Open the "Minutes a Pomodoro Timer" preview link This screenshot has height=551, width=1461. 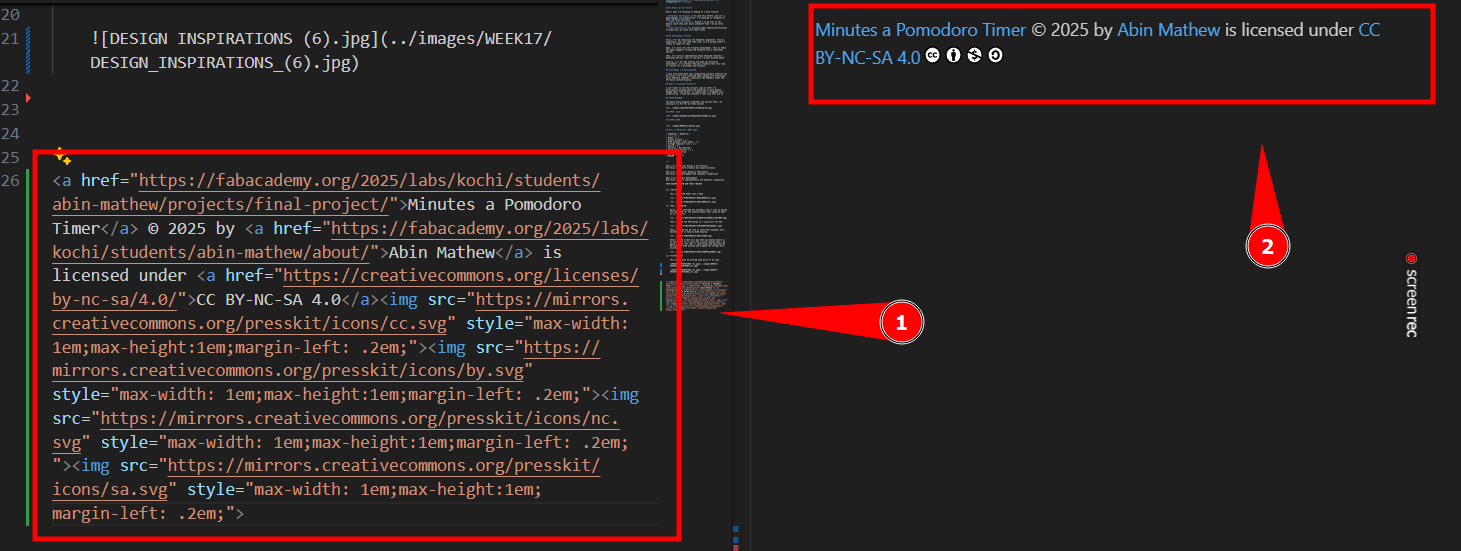921,30
